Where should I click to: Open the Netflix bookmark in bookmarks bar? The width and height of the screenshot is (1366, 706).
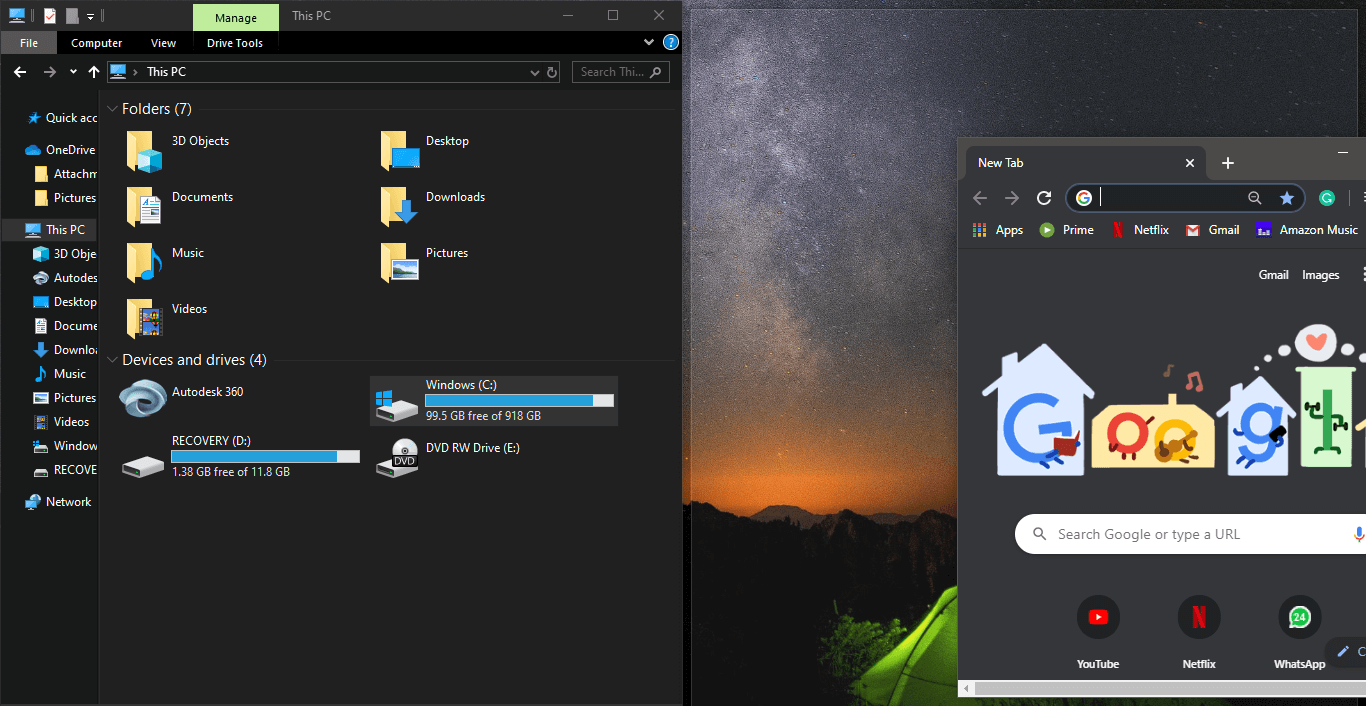1141,230
